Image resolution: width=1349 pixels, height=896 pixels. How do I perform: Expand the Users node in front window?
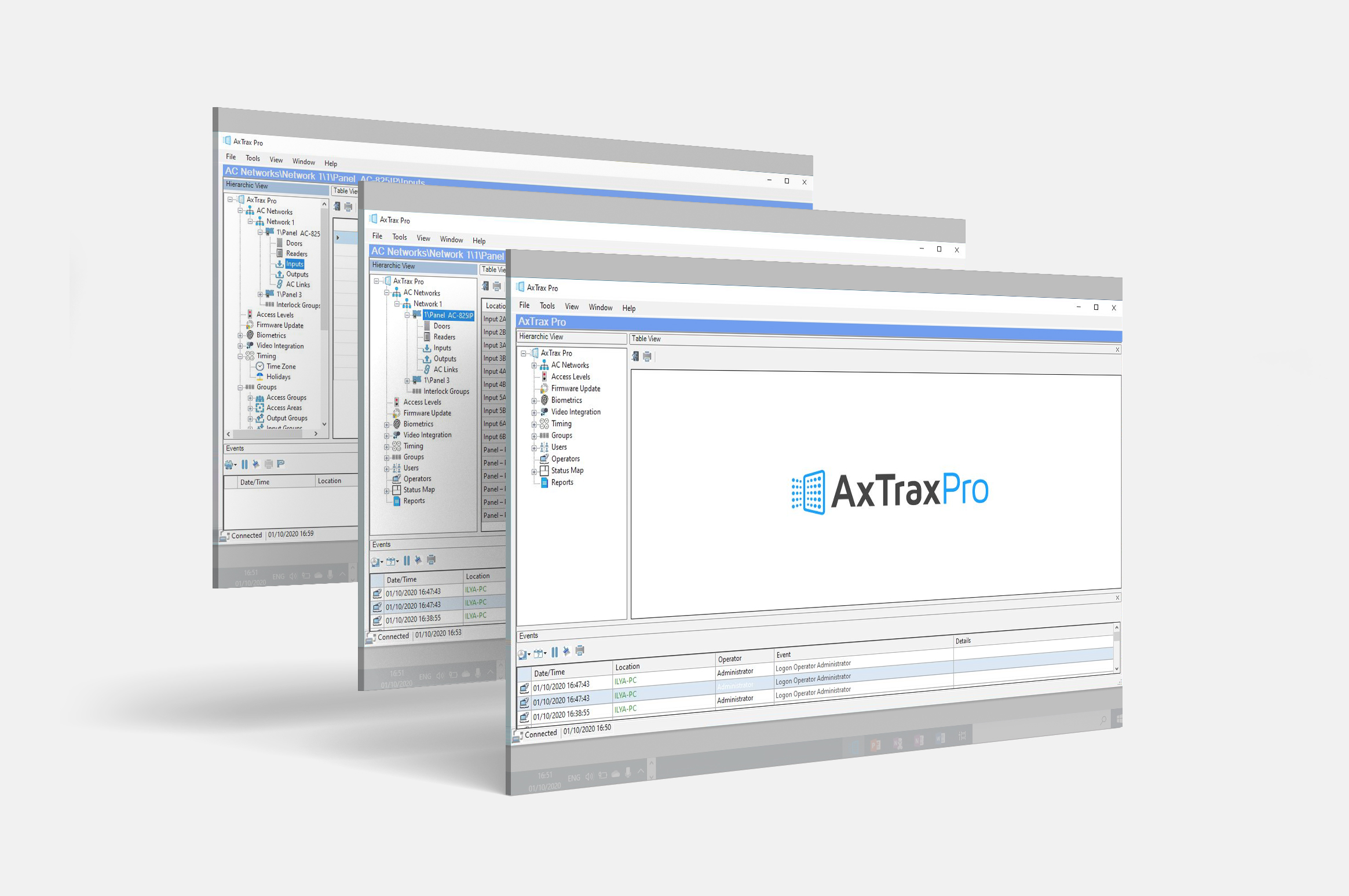534,448
